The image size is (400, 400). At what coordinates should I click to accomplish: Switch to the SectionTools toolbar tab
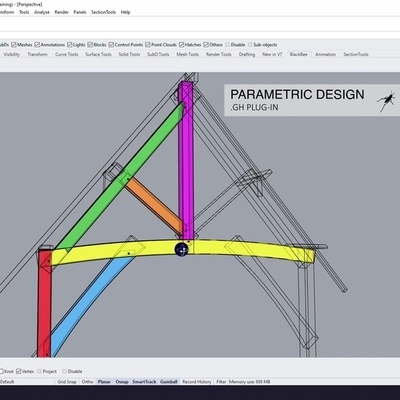(x=356, y=54)
